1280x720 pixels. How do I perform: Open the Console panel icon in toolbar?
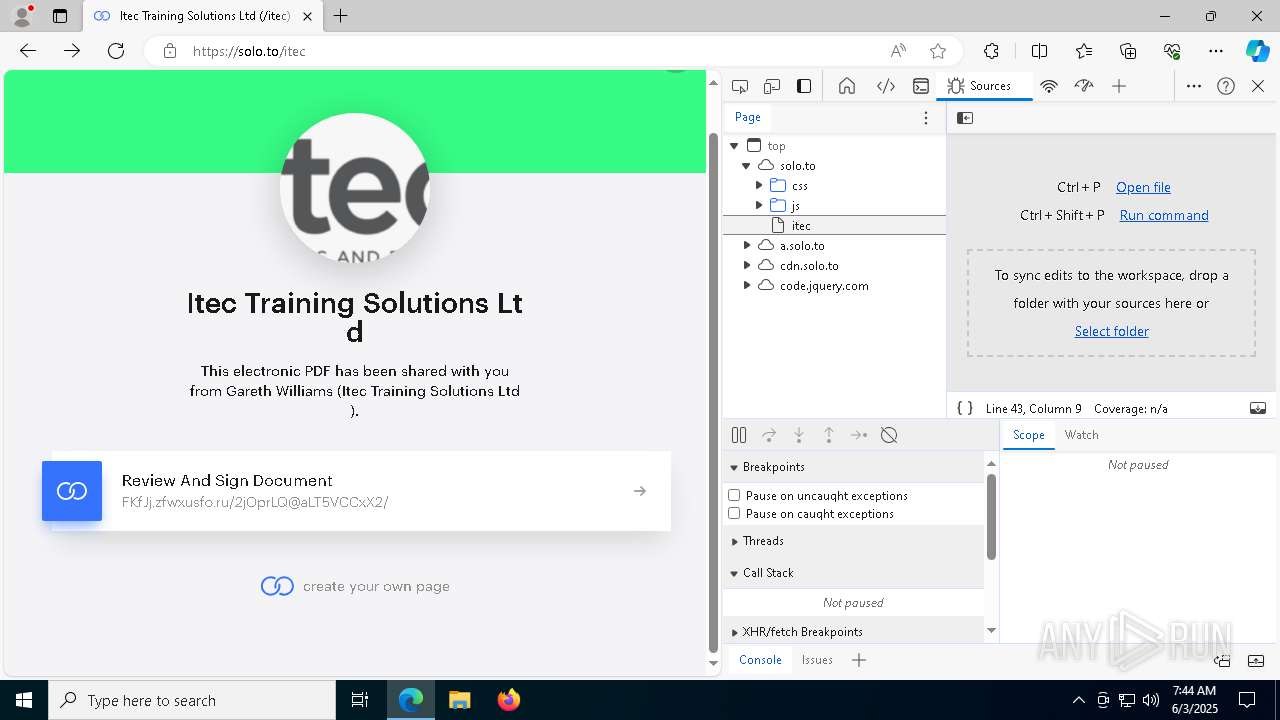[x=921, y=86]
